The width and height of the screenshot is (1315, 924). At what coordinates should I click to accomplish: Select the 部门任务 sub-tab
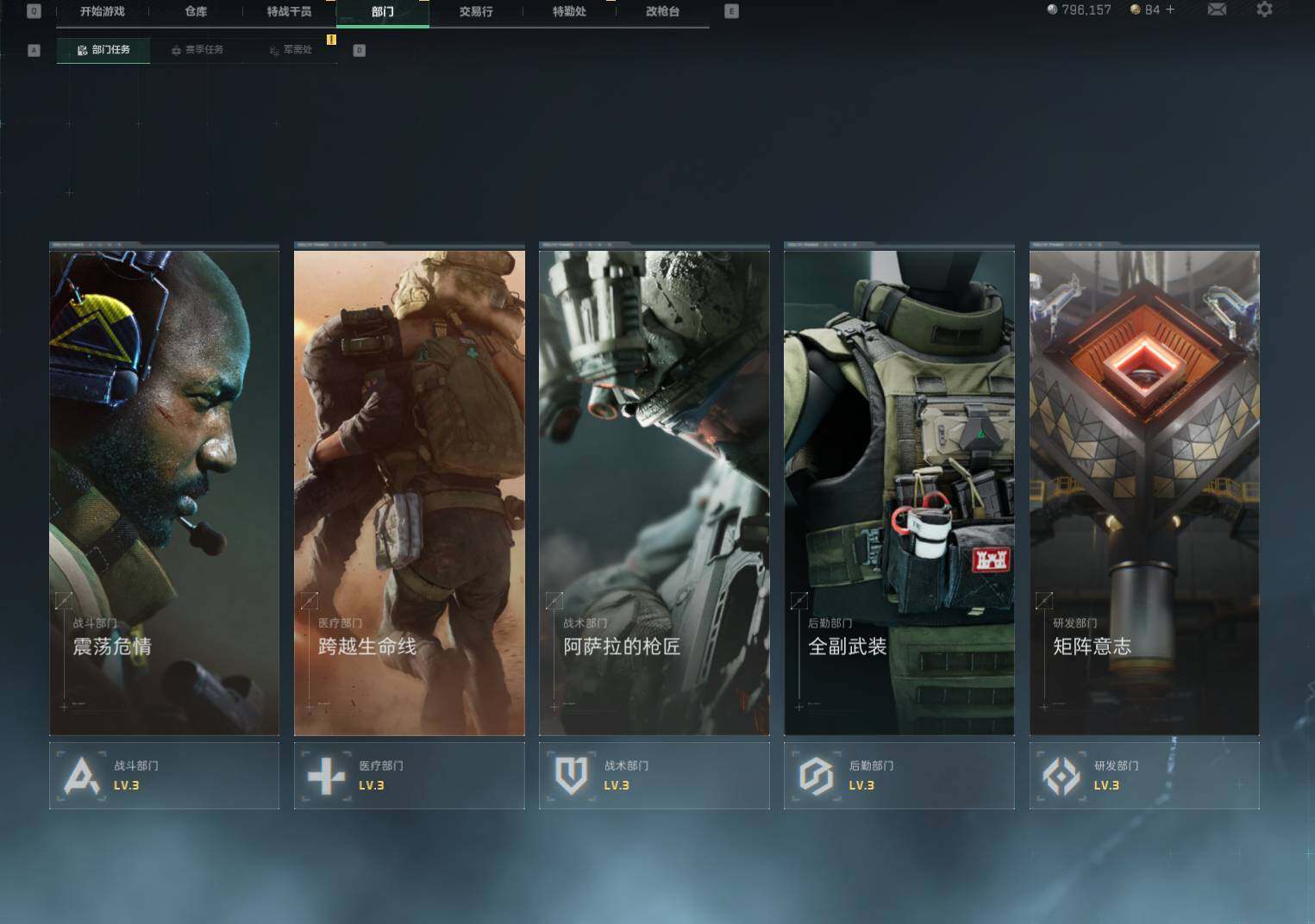point(103,50)
